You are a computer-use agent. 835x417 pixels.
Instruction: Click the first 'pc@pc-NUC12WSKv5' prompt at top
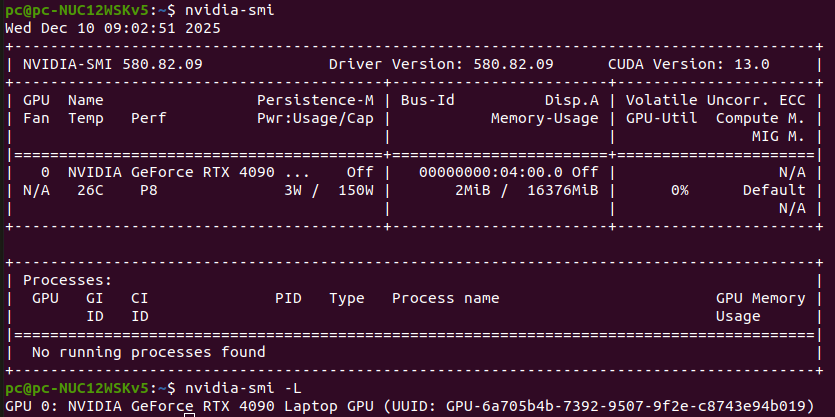click(x=78, y=10)
